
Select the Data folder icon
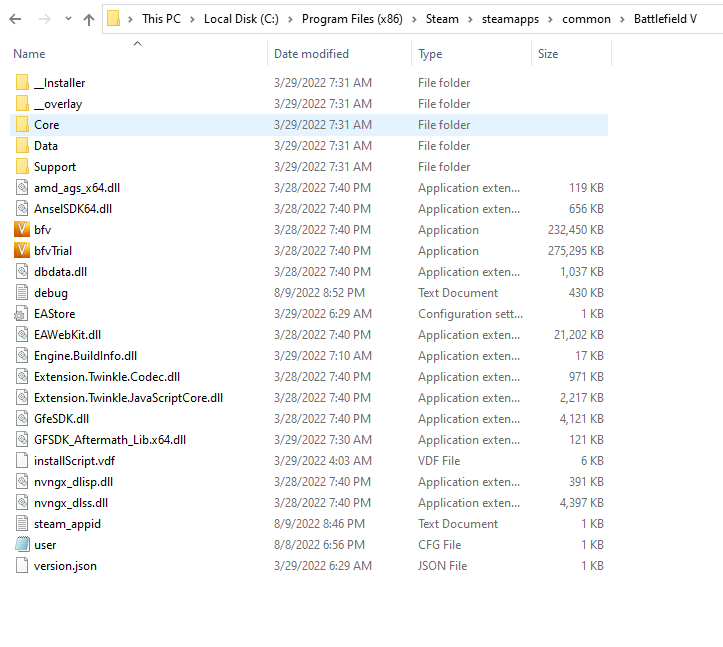(22, 145)
